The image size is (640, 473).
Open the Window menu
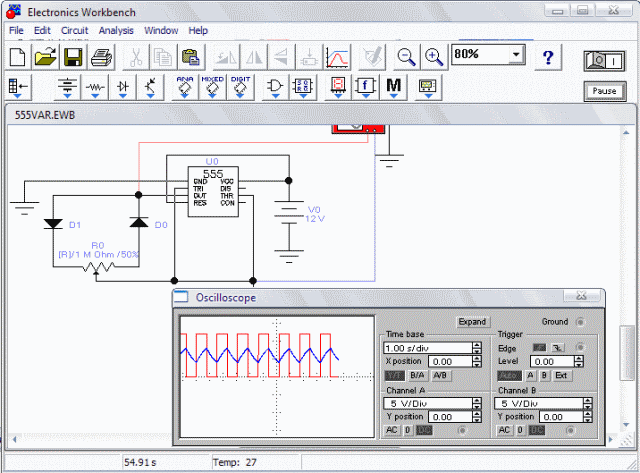(161, 31)
